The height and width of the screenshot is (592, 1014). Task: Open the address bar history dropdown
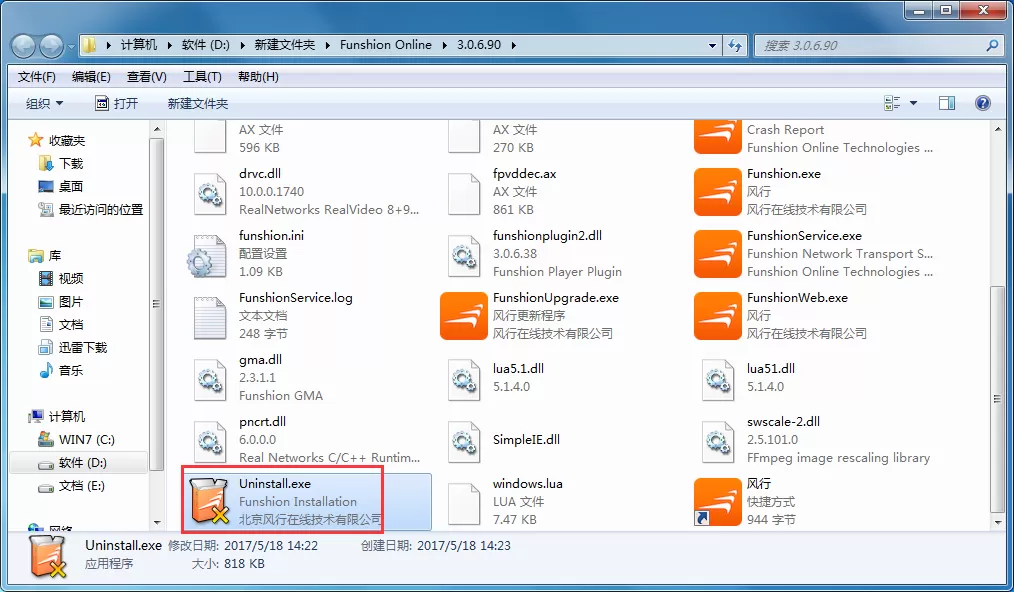(x=713, y=45)
